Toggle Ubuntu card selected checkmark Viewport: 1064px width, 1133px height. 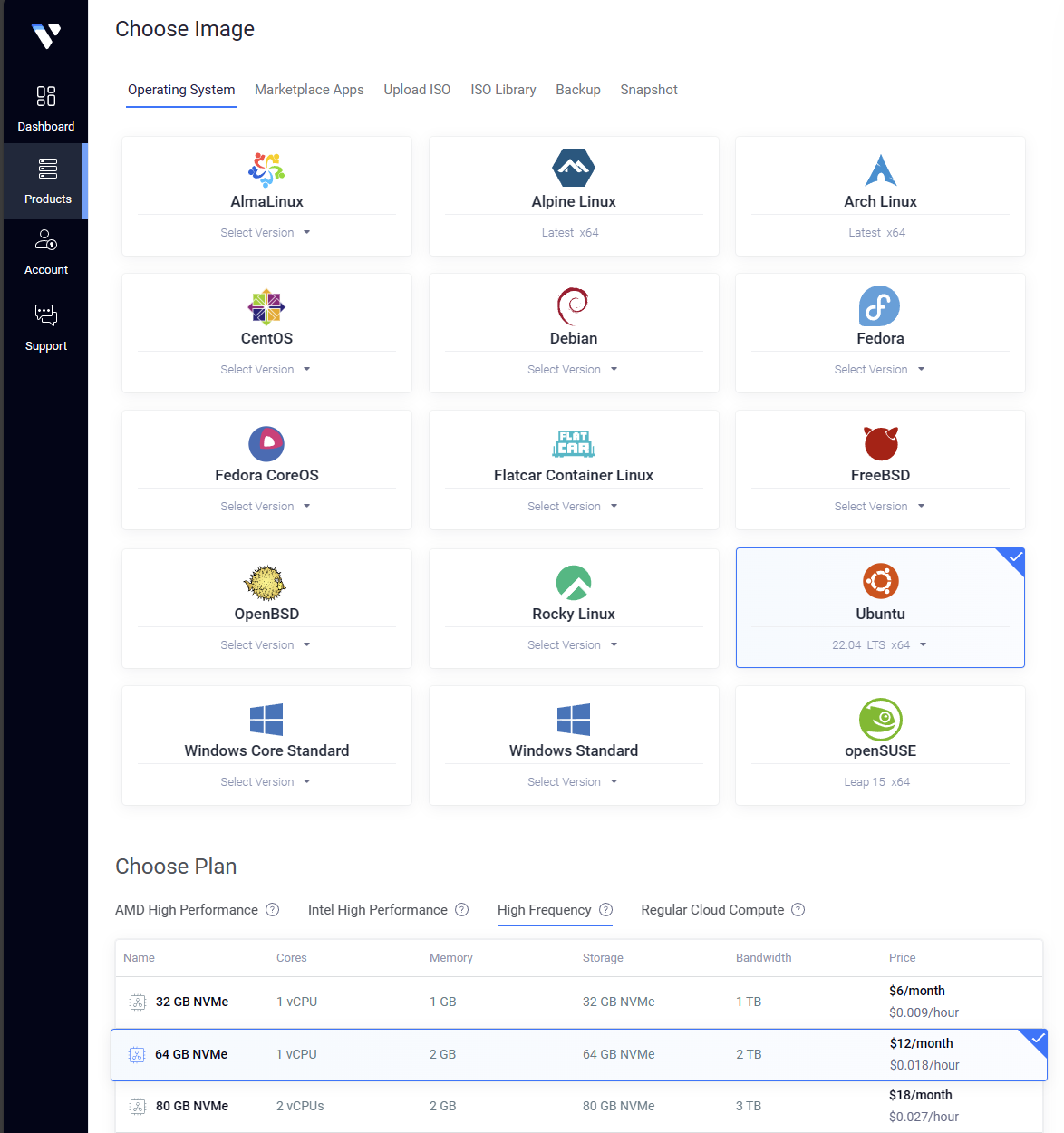(x=1014, y=557)
